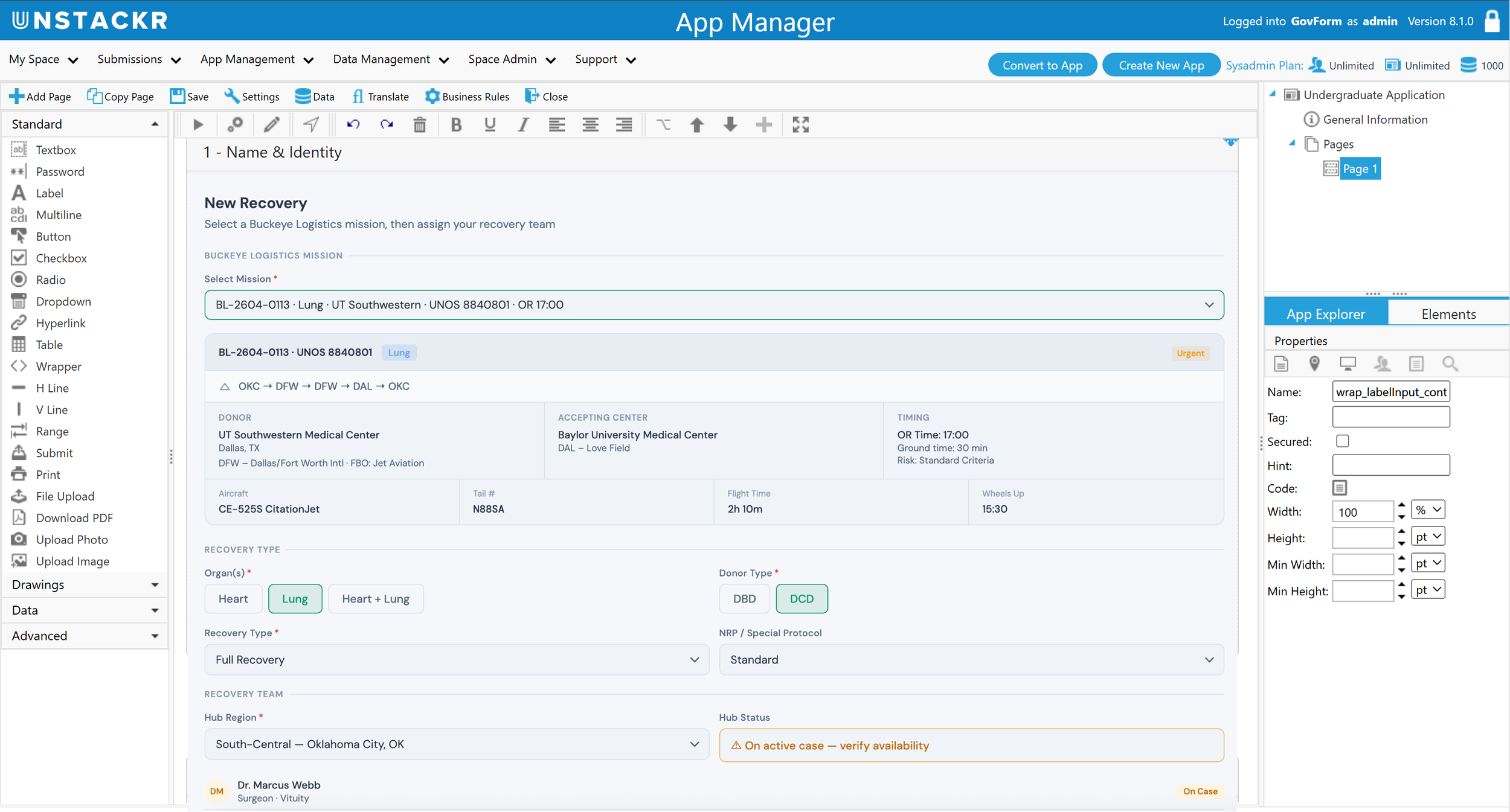Select DBD donor type
Viewport: 1510px width, 812px height.
[x=744, y=599]
